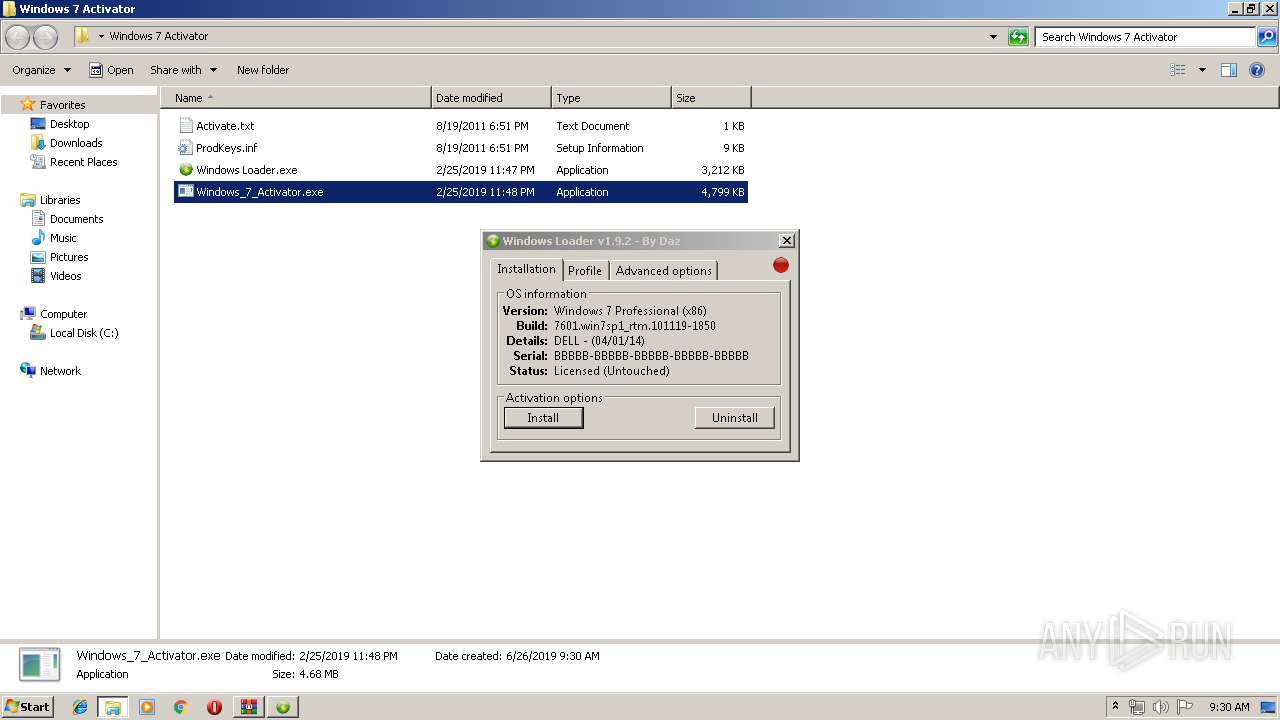This screenshot has width=1280, height=720.
Task: Click the Search Windows 7 Activator field
Action: tap(1145, 37)
